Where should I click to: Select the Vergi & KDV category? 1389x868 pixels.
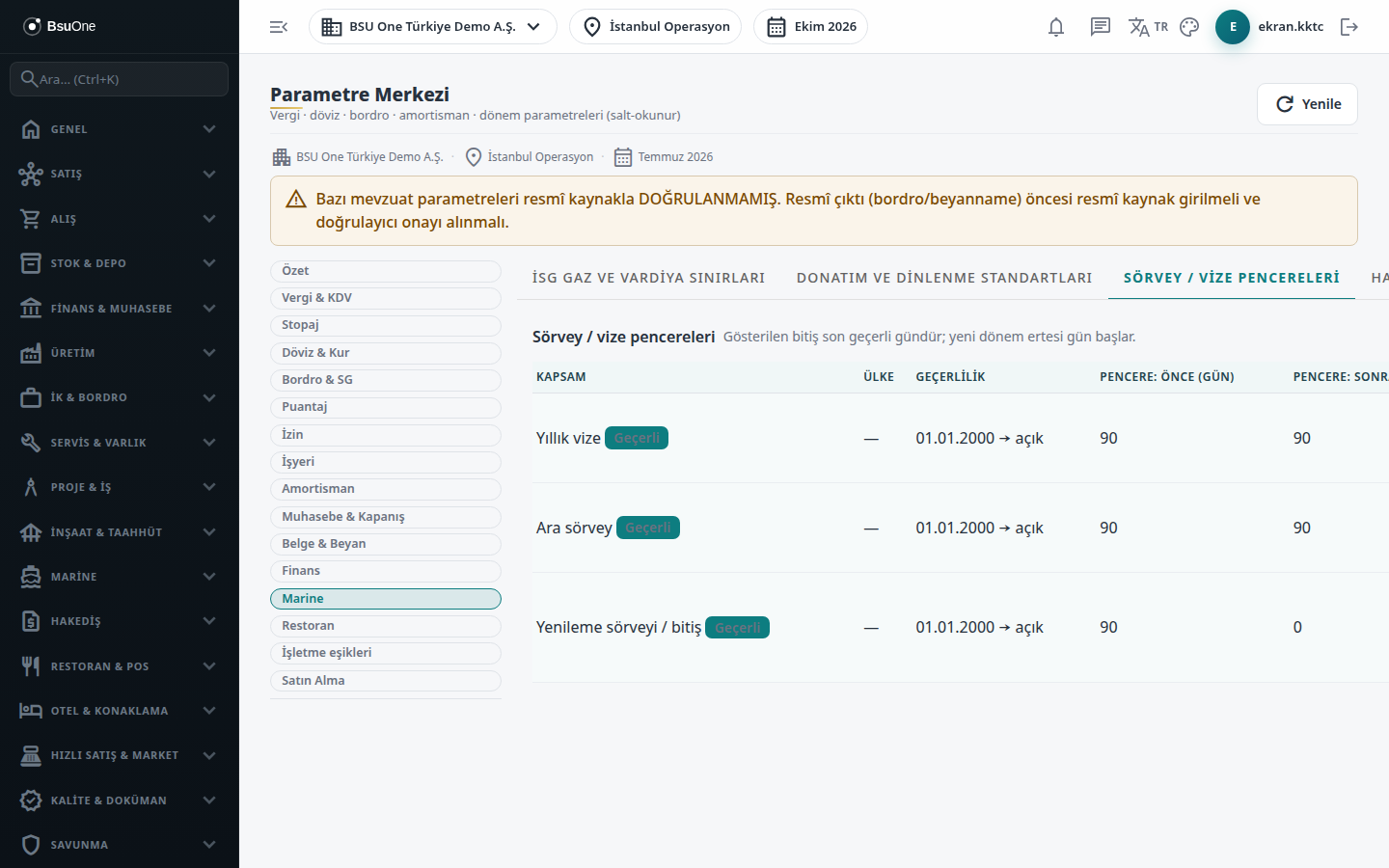pyautogui.click(x=386, y=298)
